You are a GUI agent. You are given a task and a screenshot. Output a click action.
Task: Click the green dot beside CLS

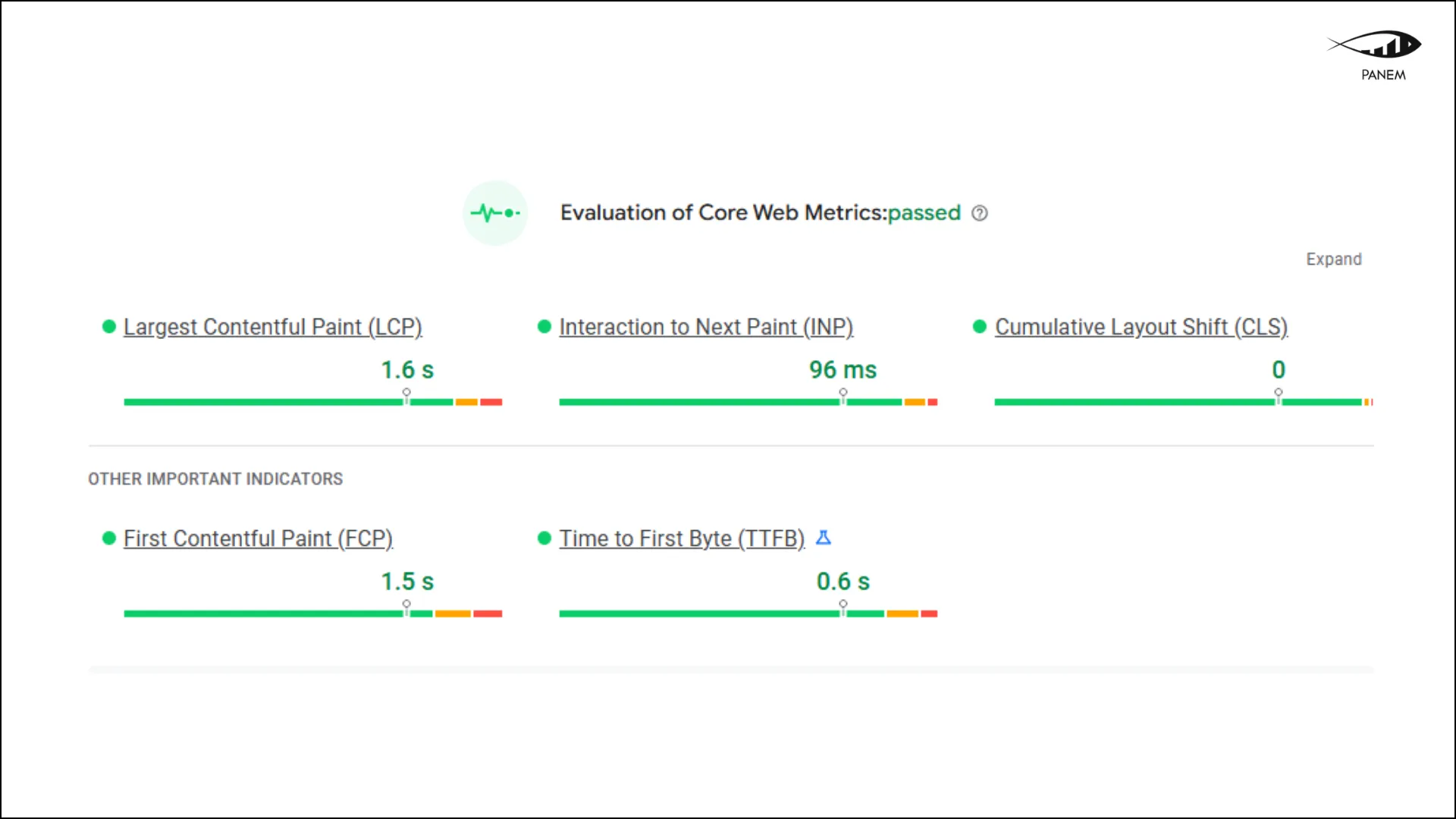pyautogui.click(x=979, y=326)
